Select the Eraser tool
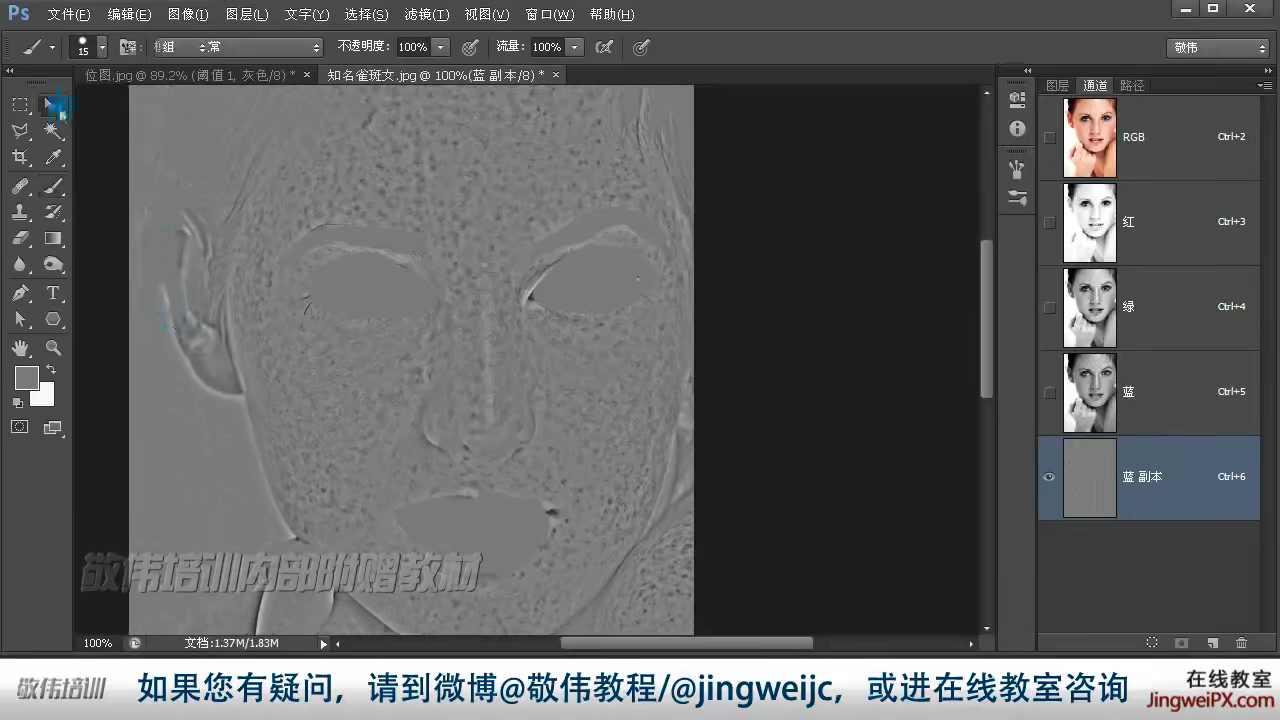The width and height of the screenshot is (1280, 720). [x=20, y=238]
